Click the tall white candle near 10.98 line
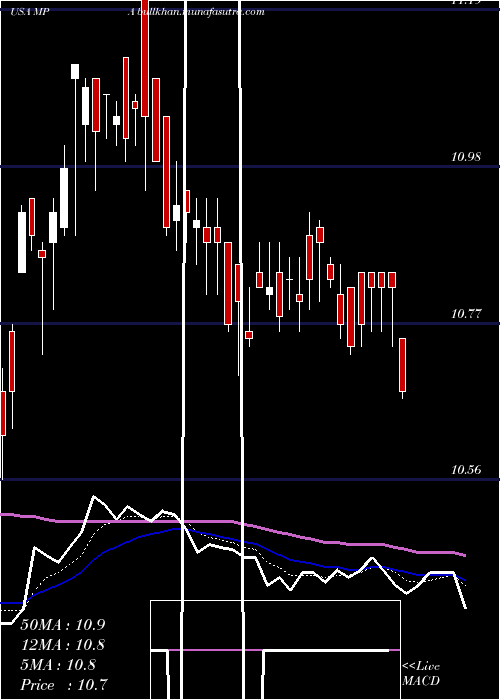The height and width of the screenshot is (700, 500). click(x=64, y=198)
